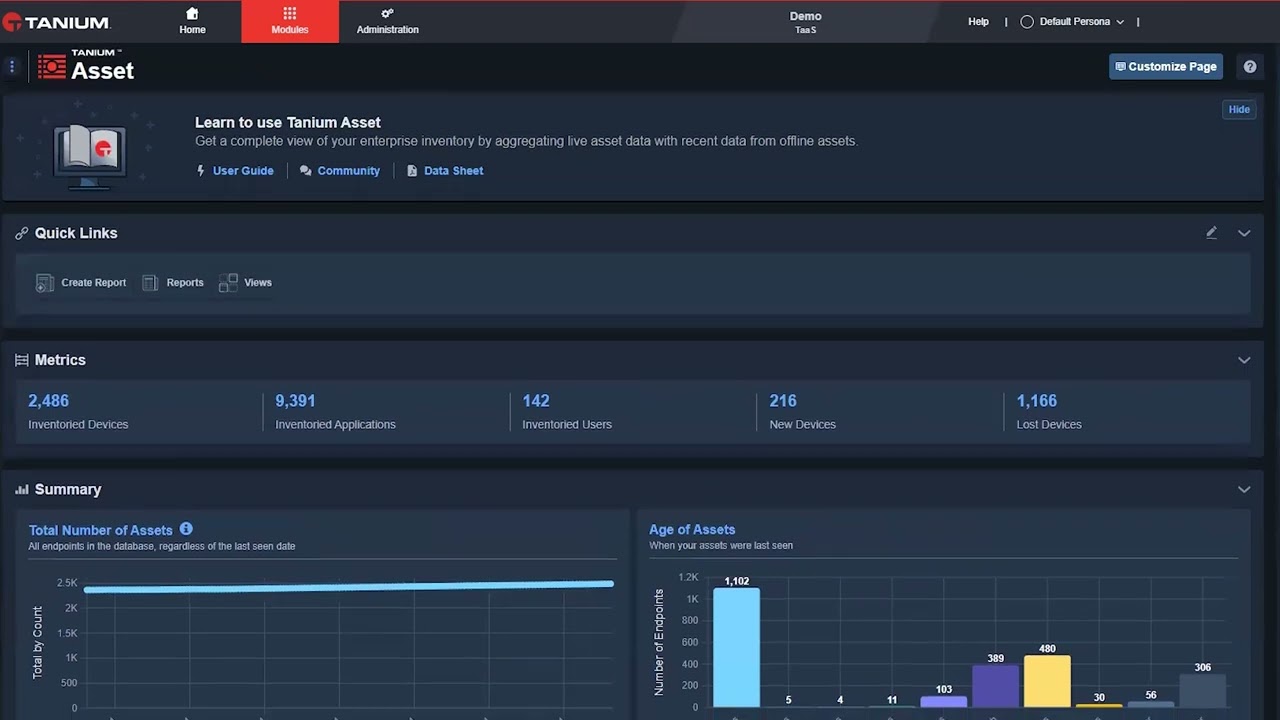Screen dimensions: 1280x720
Task: Open the Age of Assets chart title
Action: pos(692,530)
